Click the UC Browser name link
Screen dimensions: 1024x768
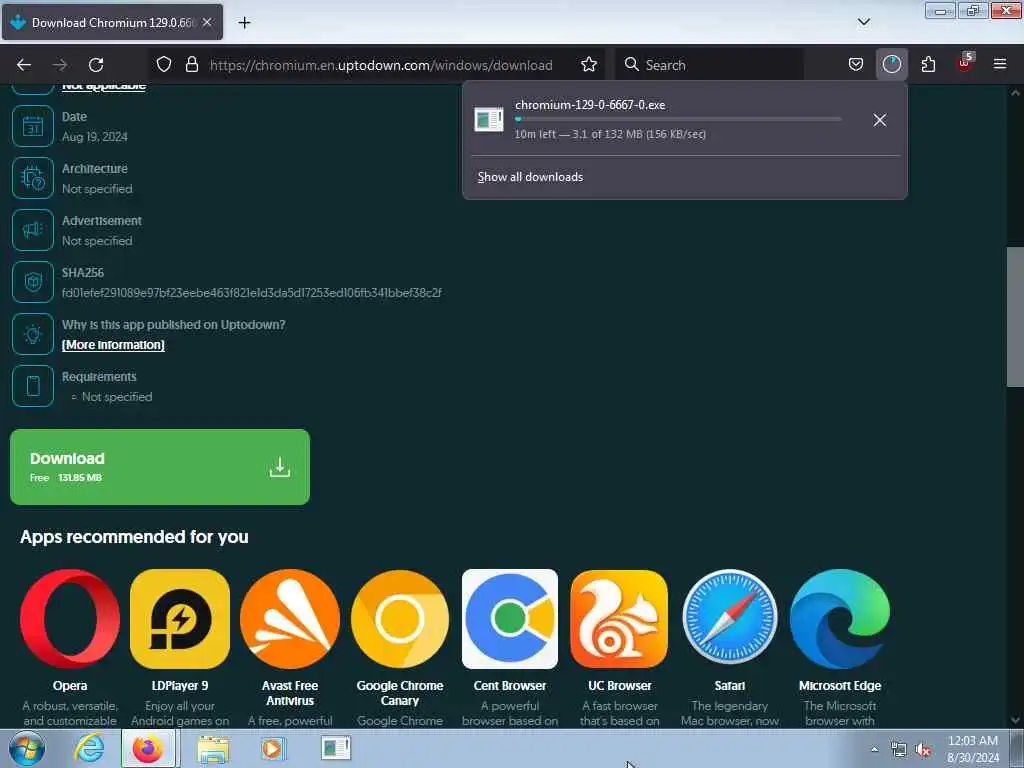click(x=620, y=686)
